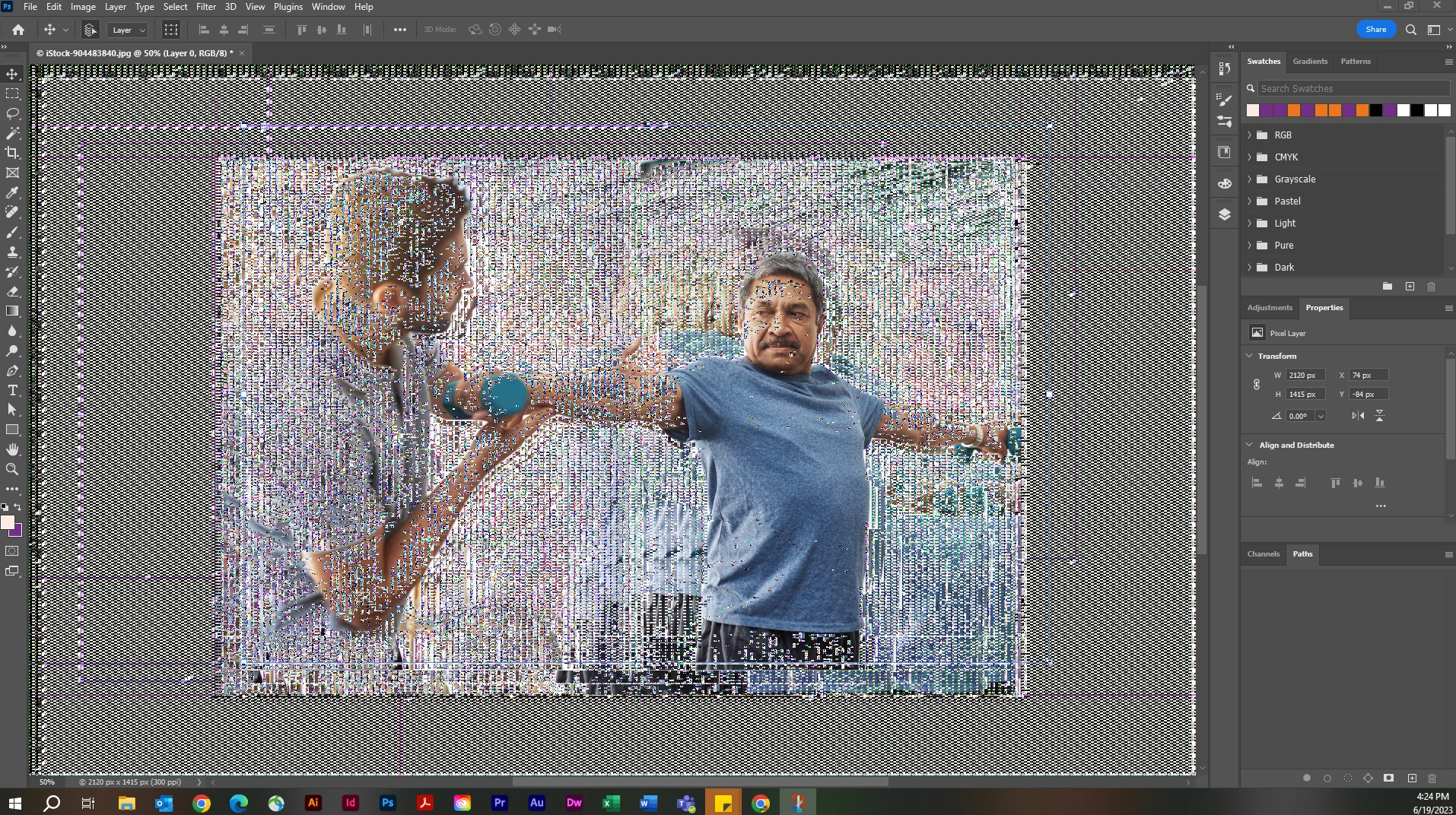Toggle Quick Mask mode
This screenshot has width=1456, height=815.
(12, 550)
